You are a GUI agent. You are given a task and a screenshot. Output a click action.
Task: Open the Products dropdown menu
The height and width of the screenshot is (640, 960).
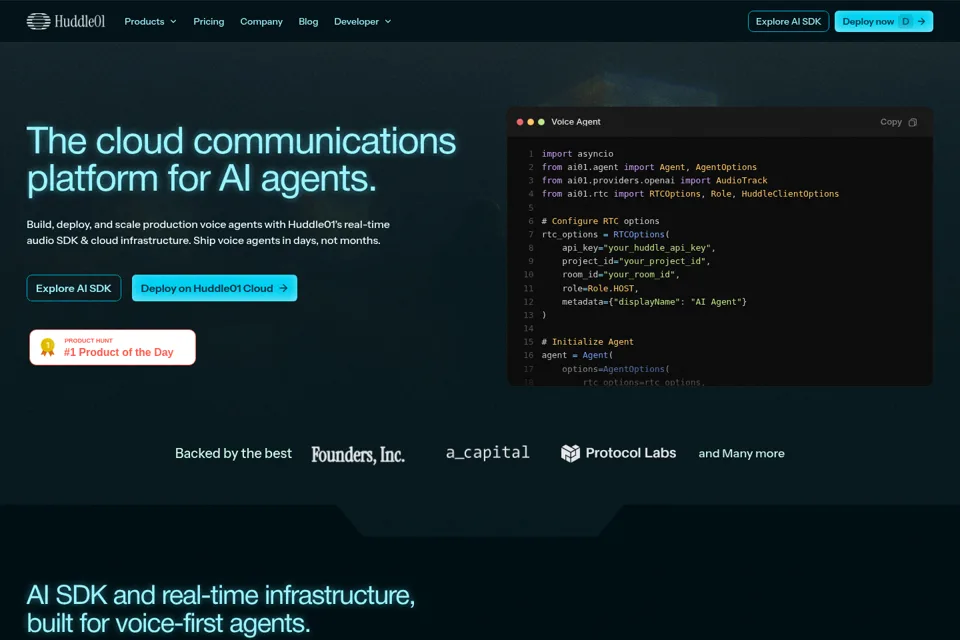coord(151,21)
